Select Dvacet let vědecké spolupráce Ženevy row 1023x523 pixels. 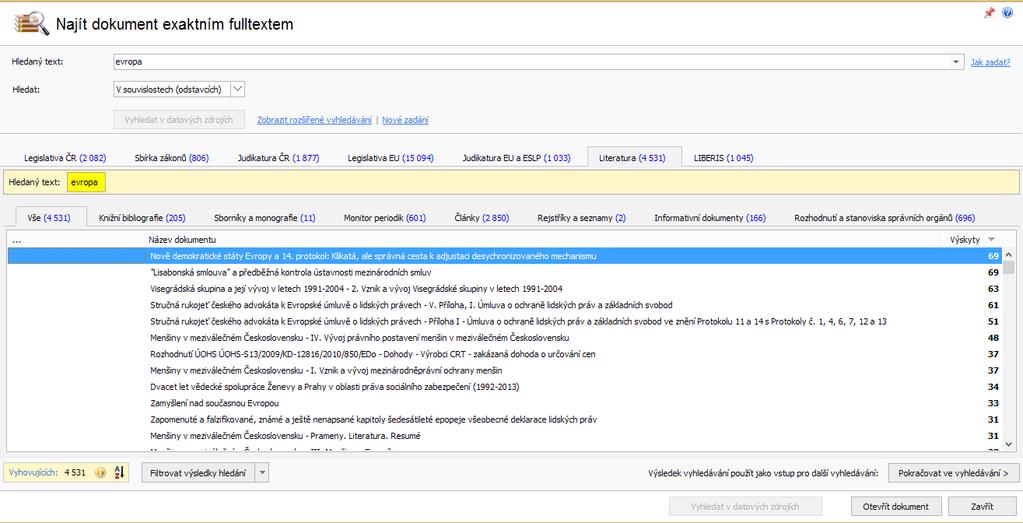click(x=505, y=387)
